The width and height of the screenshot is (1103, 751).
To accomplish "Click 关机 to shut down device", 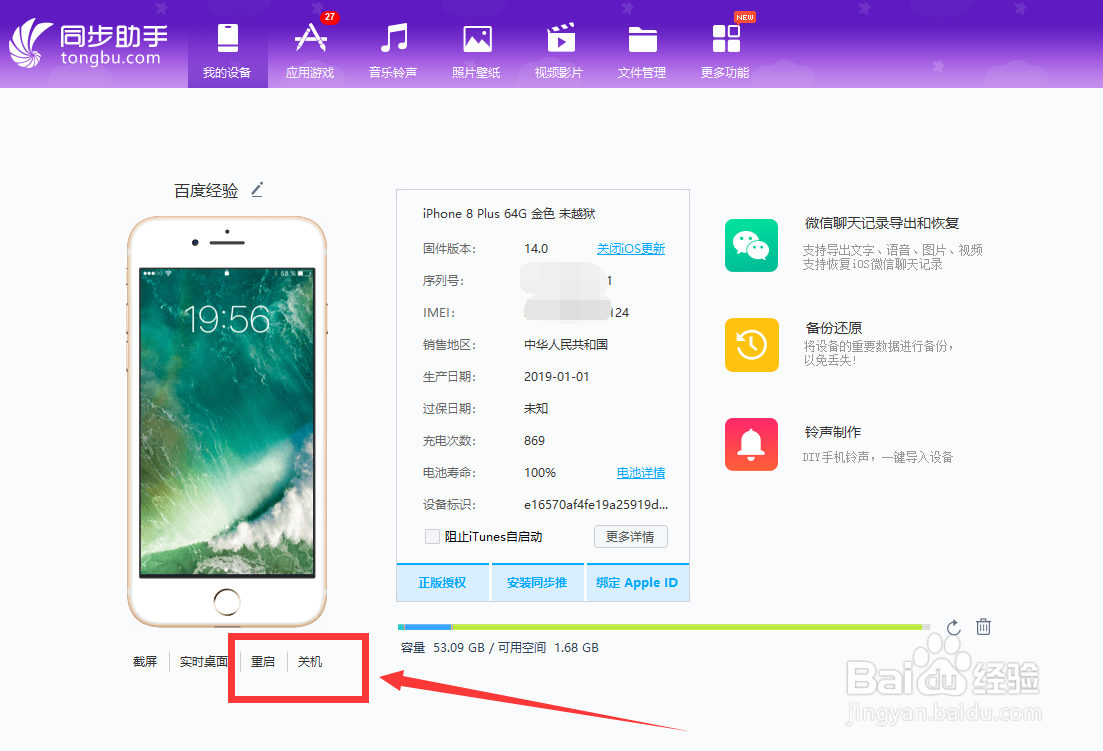I will pyautogui.click(x=310, y=662).
